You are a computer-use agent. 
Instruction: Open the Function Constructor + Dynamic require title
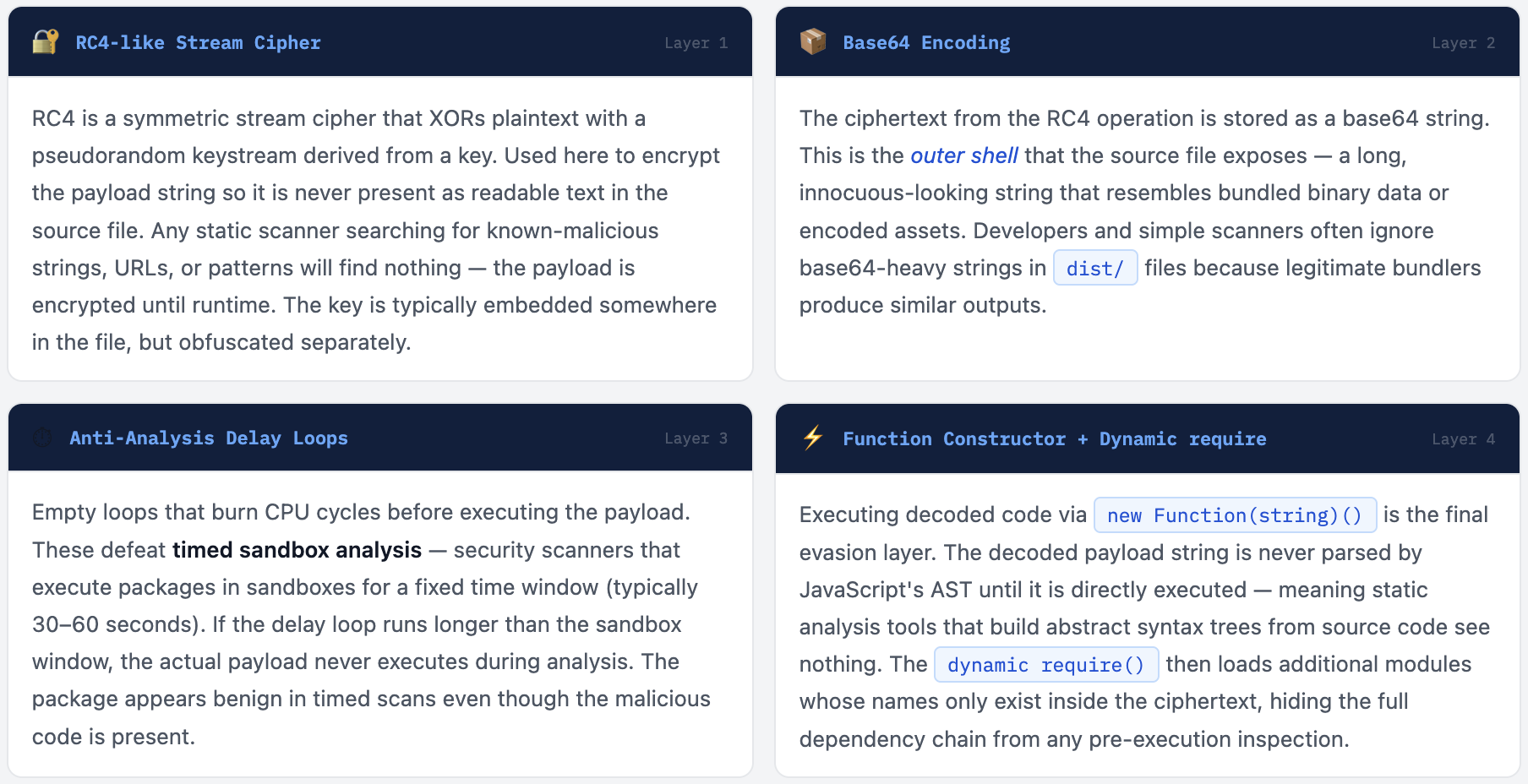coord(1054,438)
